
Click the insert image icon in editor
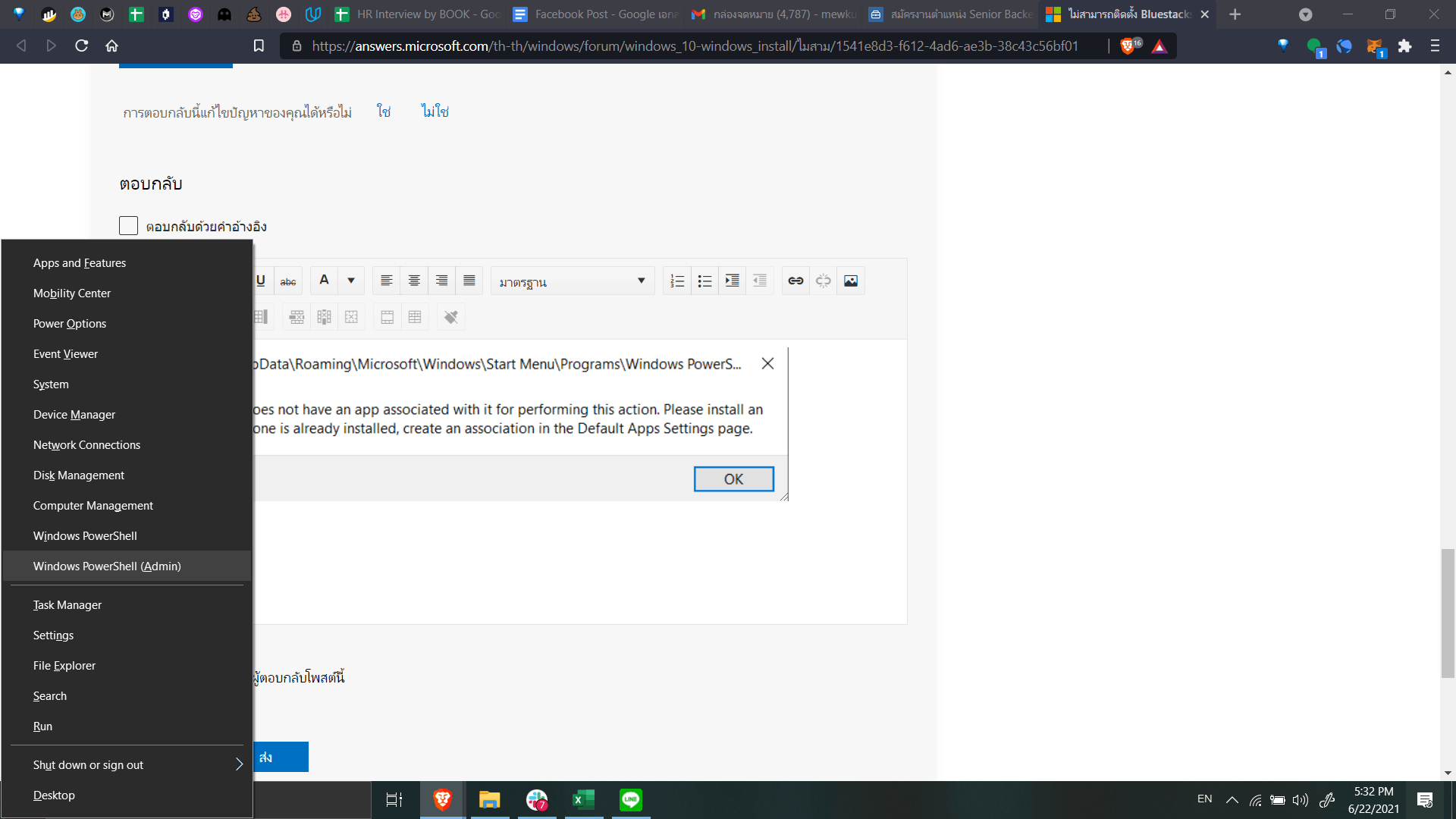click(851, 281)
